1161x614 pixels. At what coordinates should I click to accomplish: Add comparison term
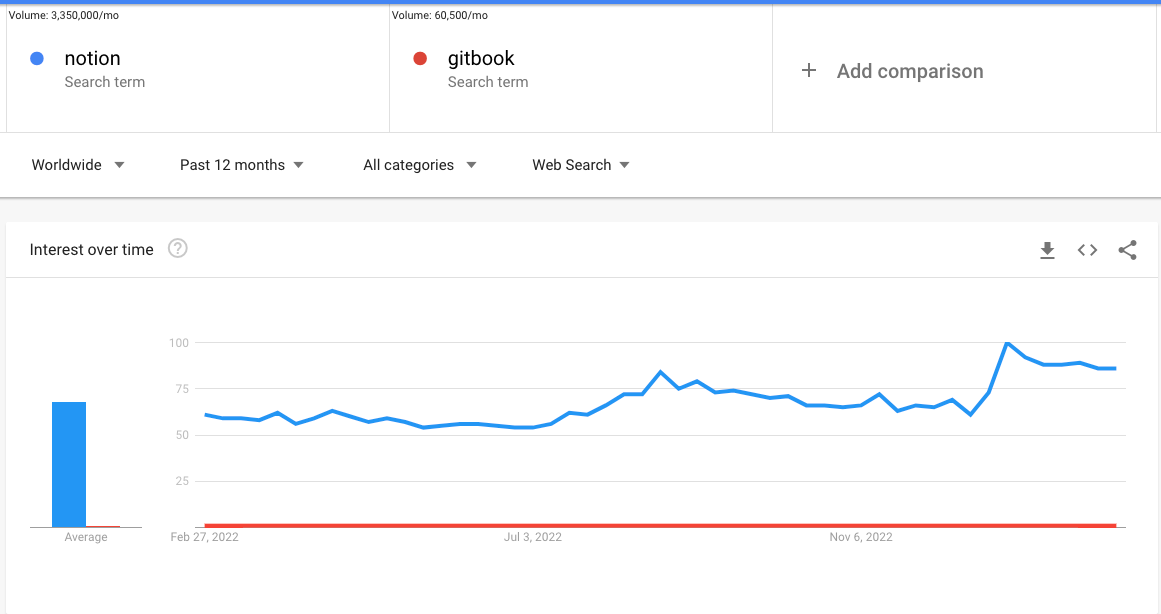click(x=910, y=71)
